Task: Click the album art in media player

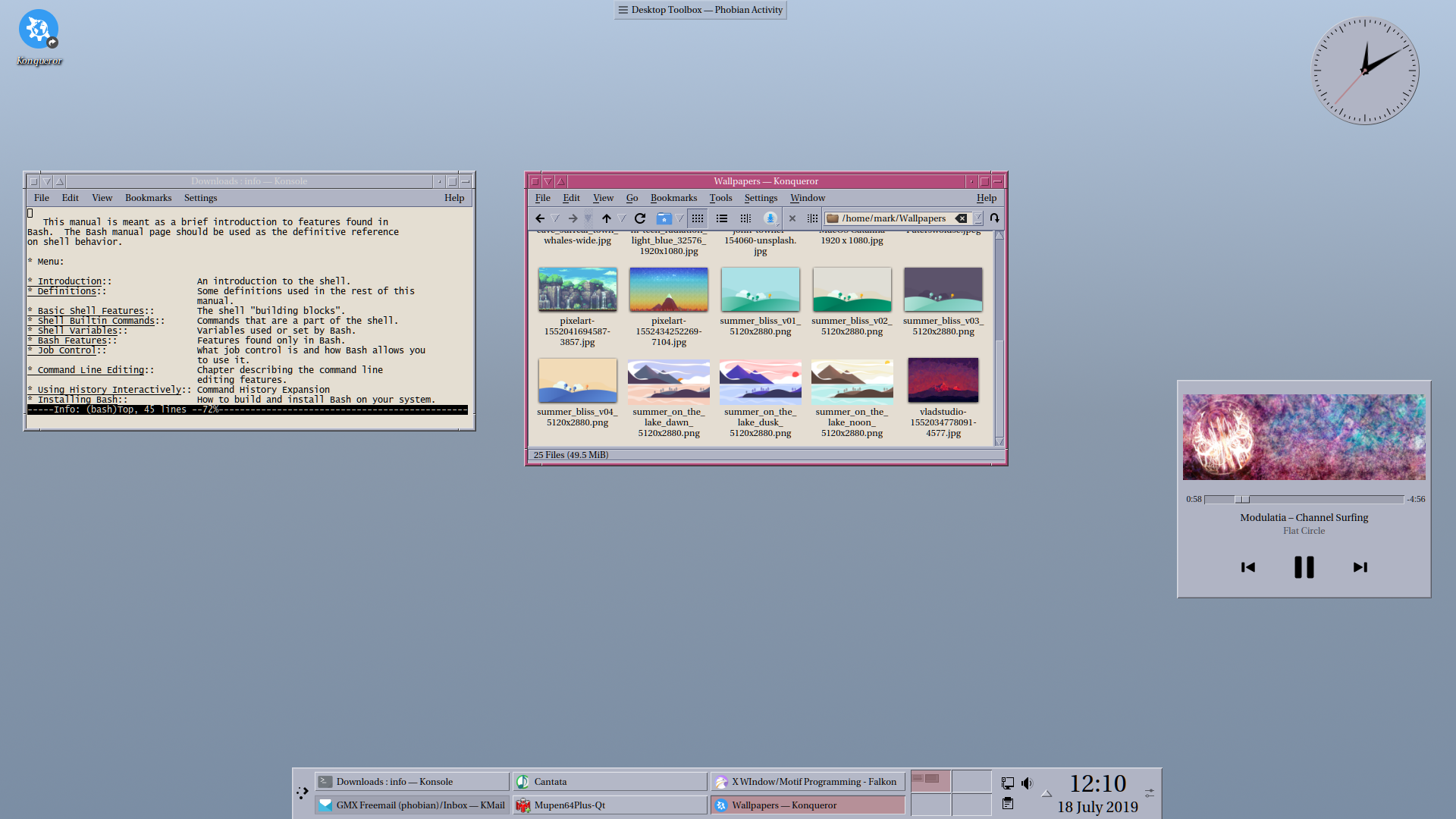Action: pos(1304,437)
